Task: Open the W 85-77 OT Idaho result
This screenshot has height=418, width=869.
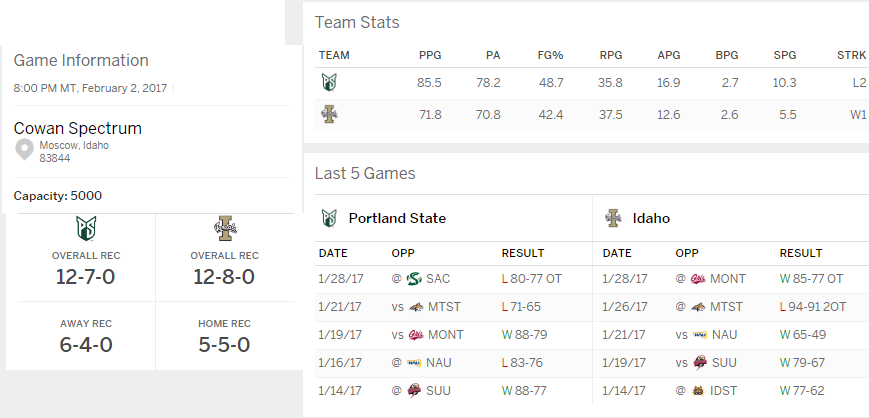Action: [x=811, y=279]
